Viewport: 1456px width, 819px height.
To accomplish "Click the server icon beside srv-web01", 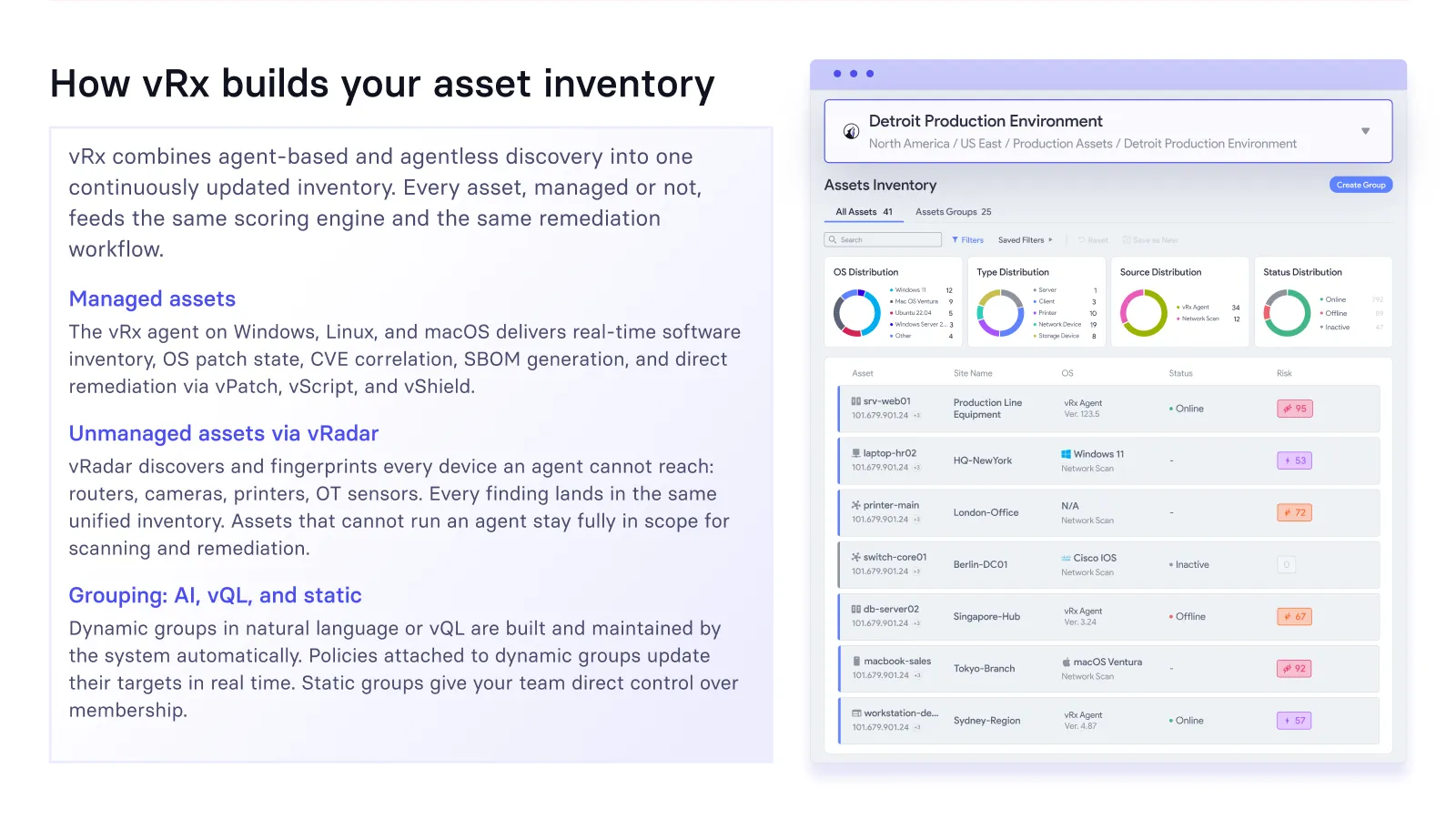I will (855, 401).
